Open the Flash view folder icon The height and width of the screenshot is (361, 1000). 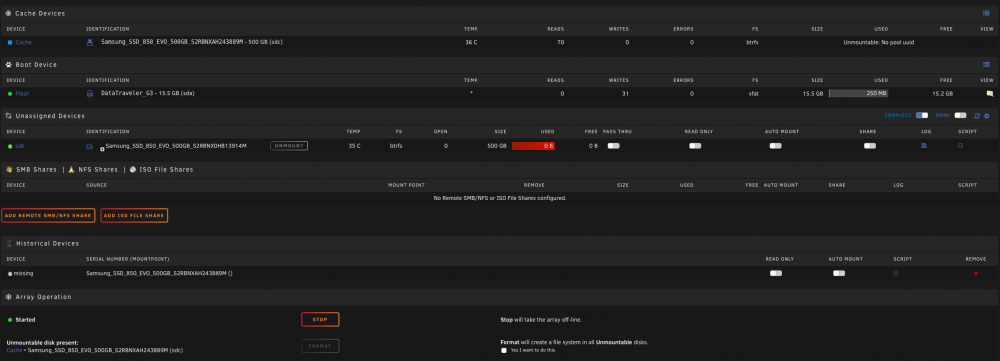(x=990, y=94)
